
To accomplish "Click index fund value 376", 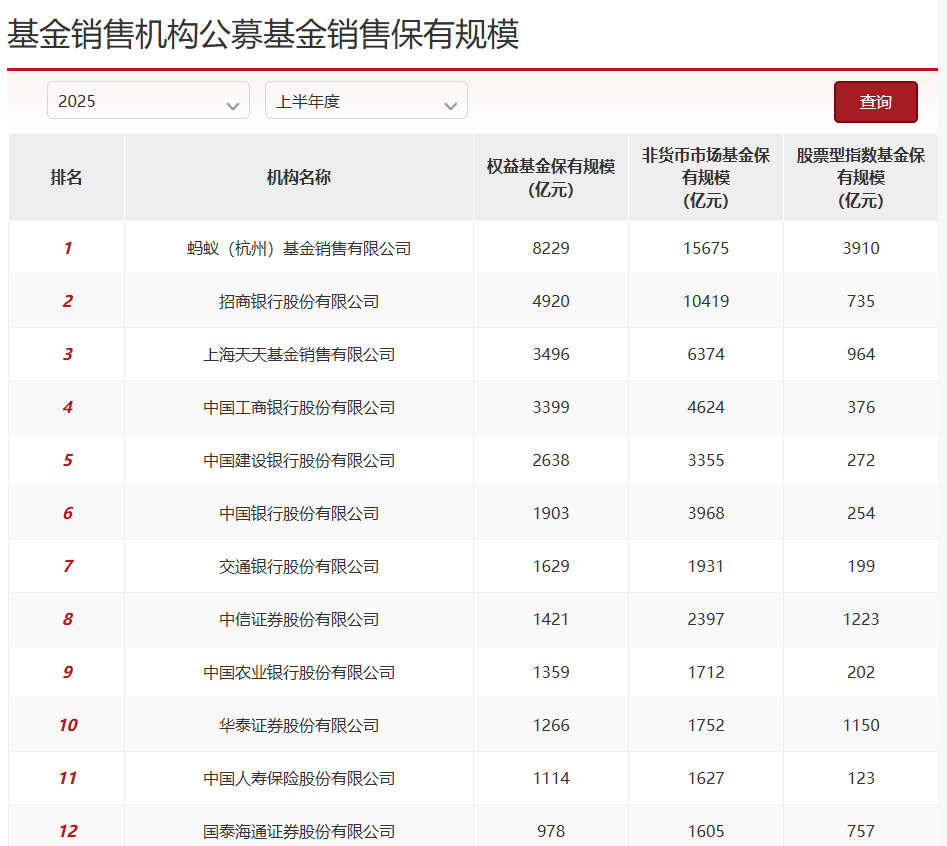I will [861, 408].
